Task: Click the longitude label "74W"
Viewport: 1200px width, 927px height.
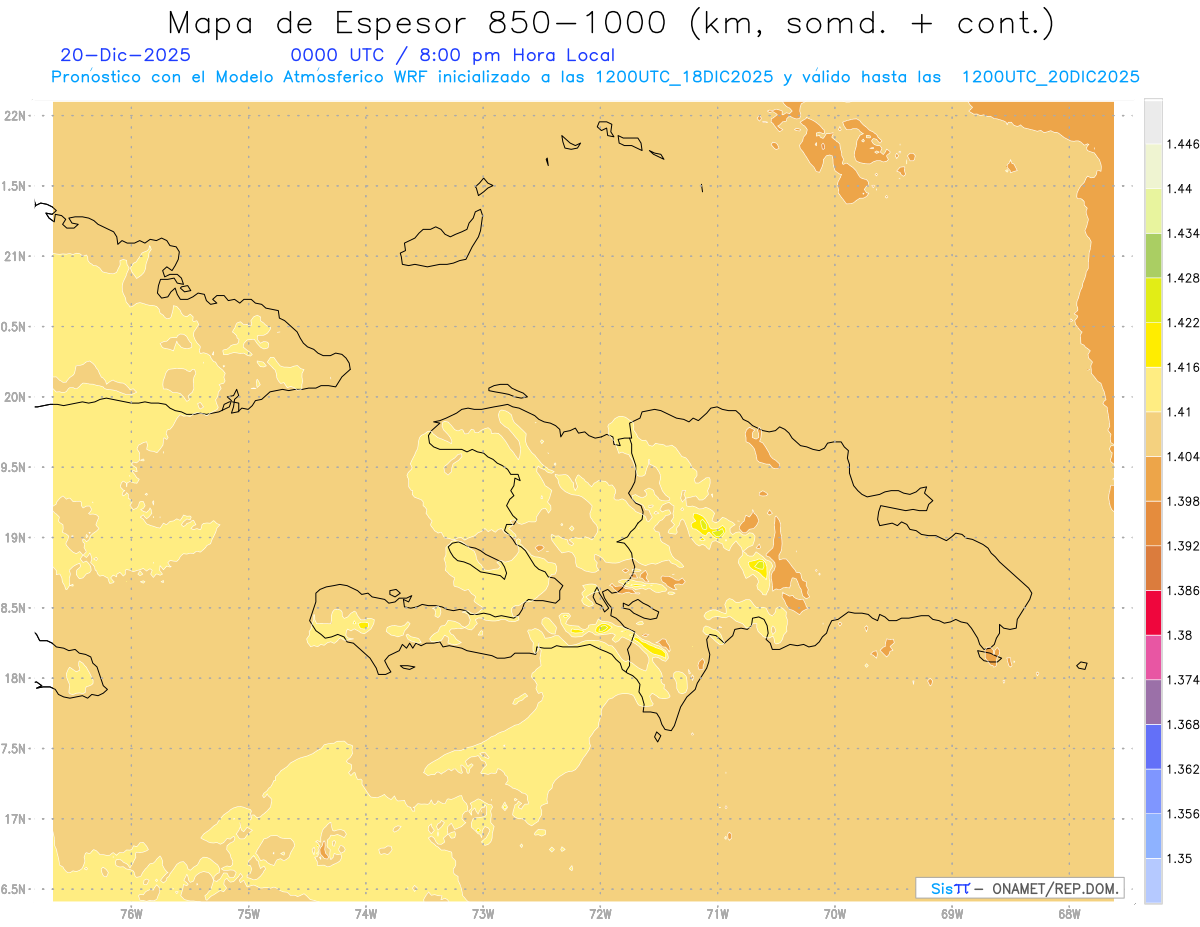Action: 365,914
